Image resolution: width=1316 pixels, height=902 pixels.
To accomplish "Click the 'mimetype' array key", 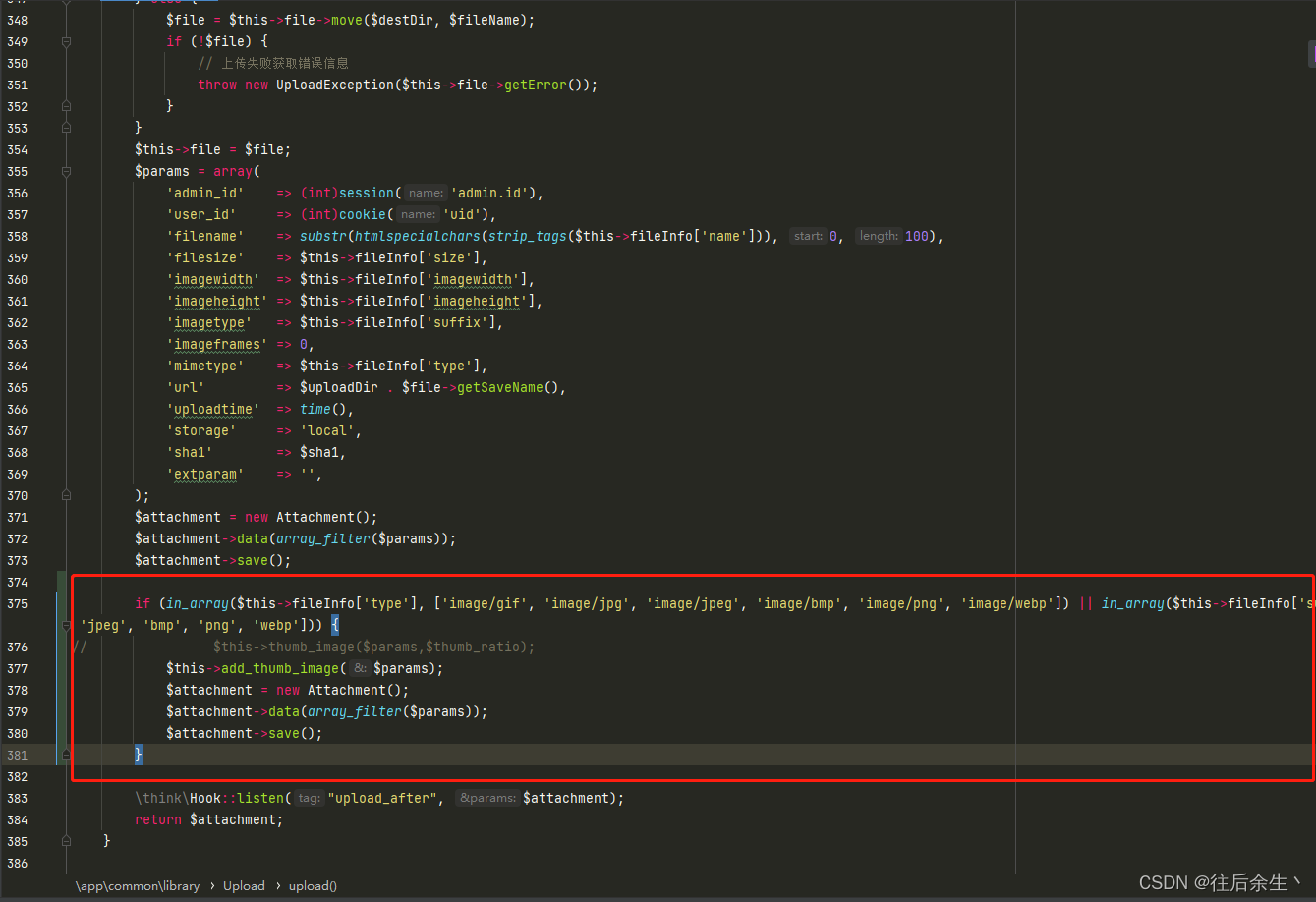I will tap(205, 366).
